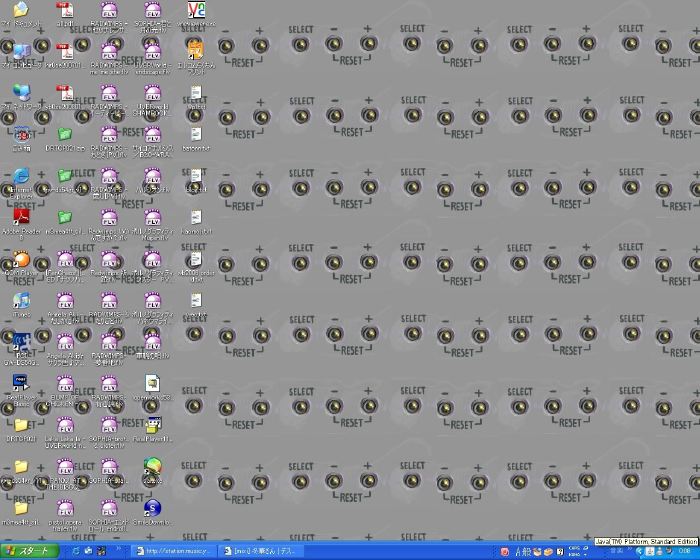Viewport: 700px width, 560px height.
Task: Open the a1.pdf document icon
Action: [x=65, y=9]
